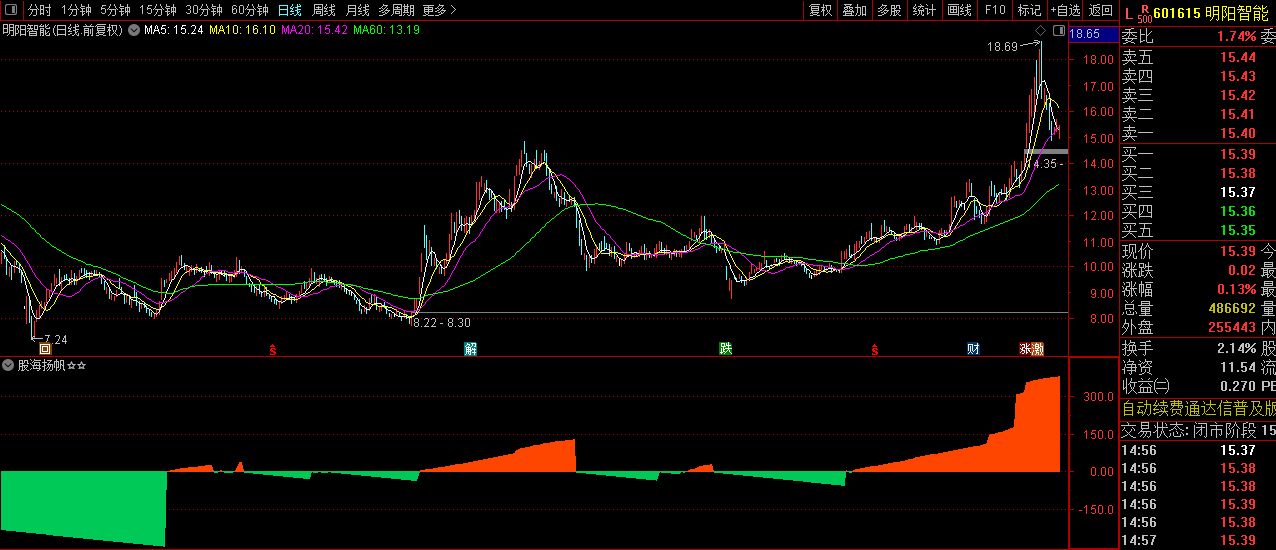The image size is (1276, 550).
Task: Click the 财 financial report marker
Action: pos(973,349)
